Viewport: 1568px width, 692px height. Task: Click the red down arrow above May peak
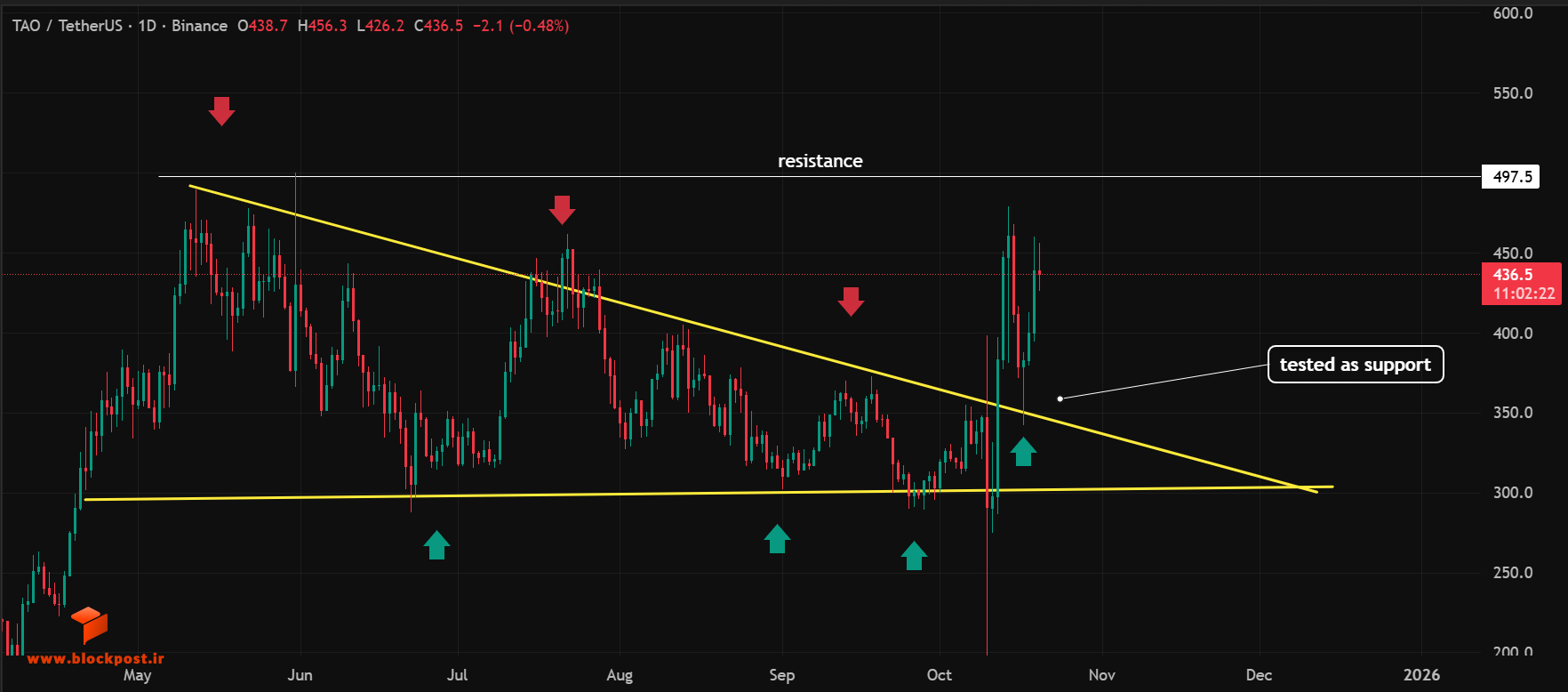[x=221, y=111]
